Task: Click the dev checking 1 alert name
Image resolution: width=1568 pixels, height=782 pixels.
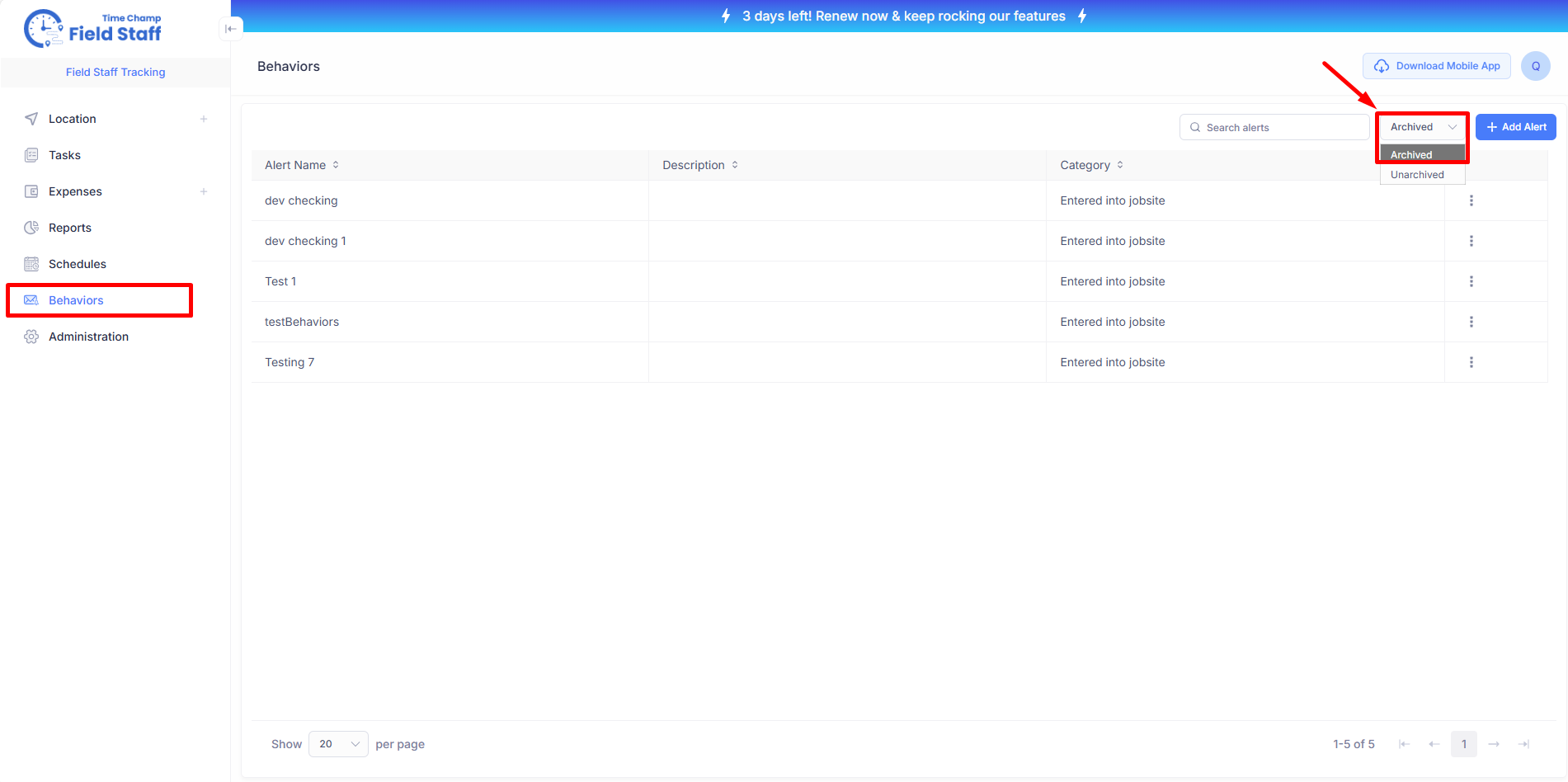Action: point(305,241)
